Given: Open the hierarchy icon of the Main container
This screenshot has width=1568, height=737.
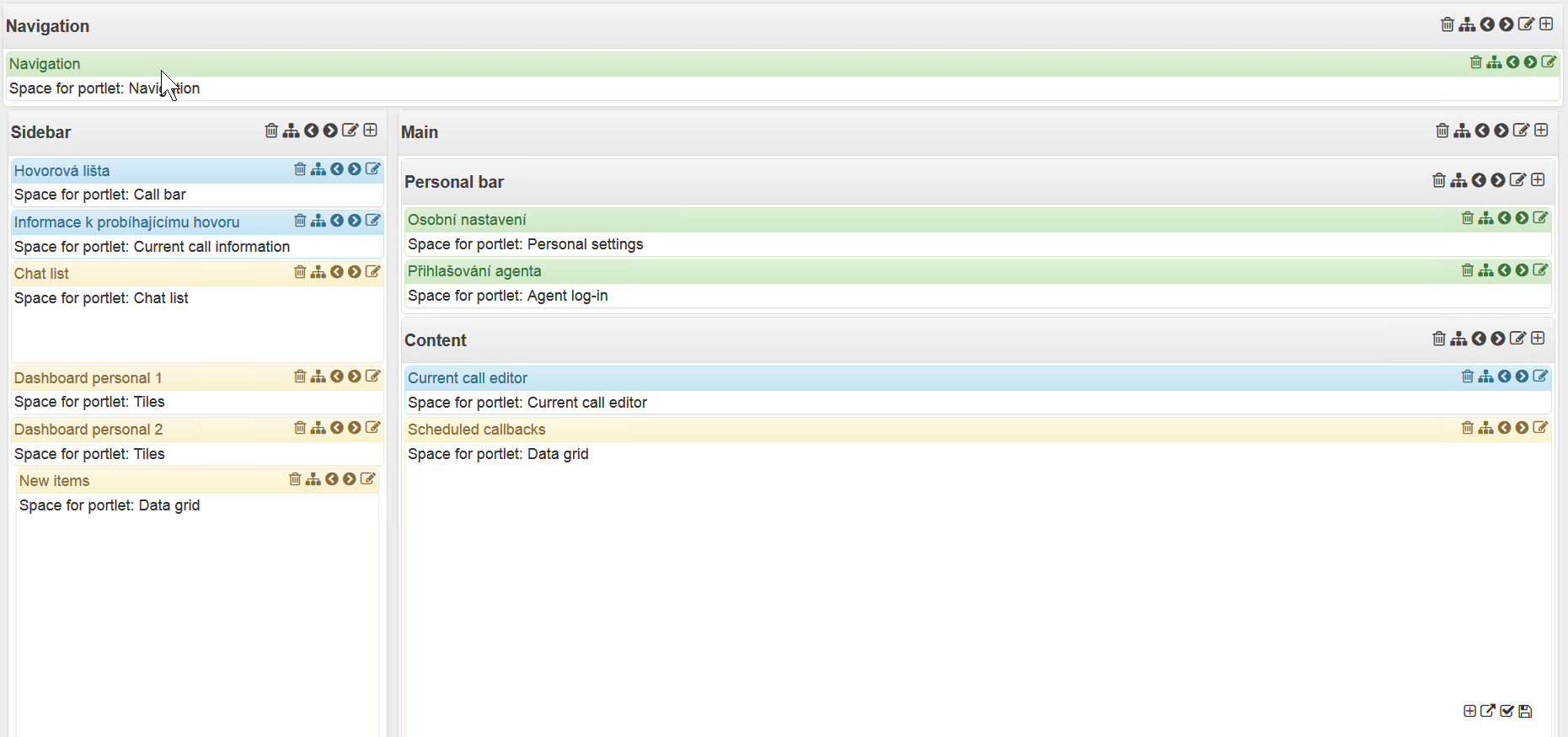Looking at the screenshot, I should 1462,131.
